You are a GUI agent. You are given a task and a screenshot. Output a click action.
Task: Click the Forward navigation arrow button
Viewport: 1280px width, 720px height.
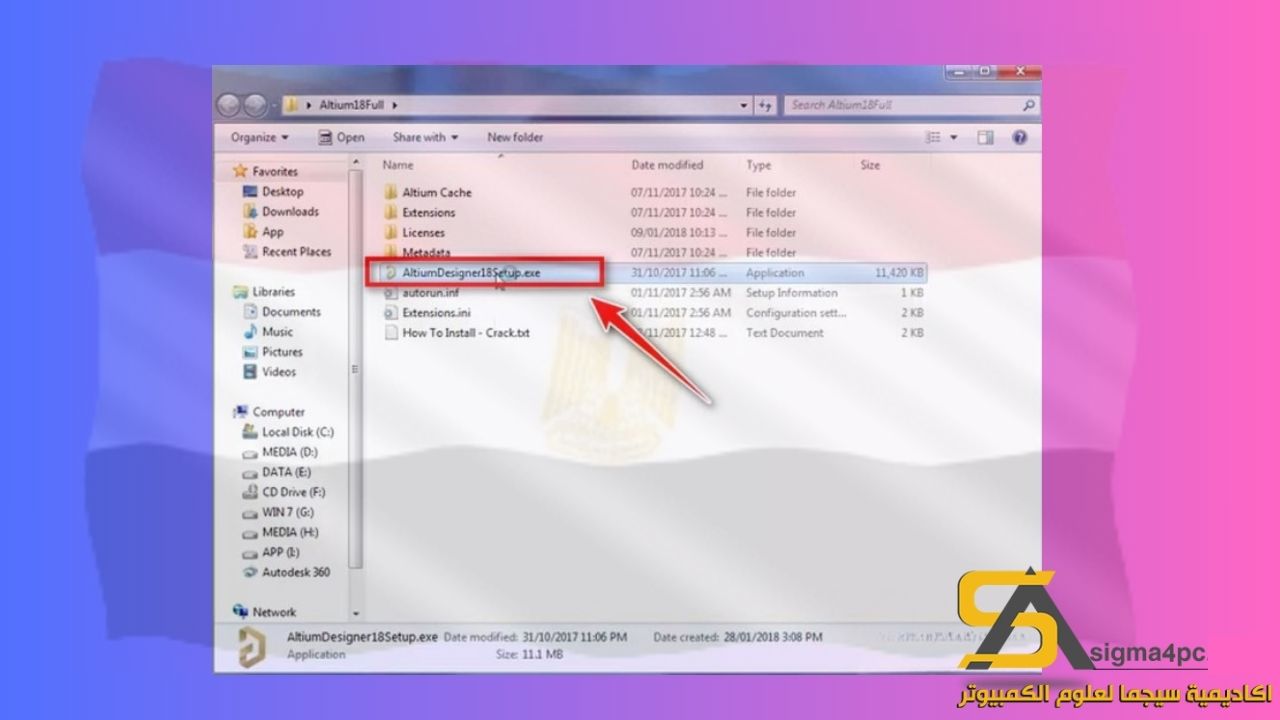pos(255,104)
